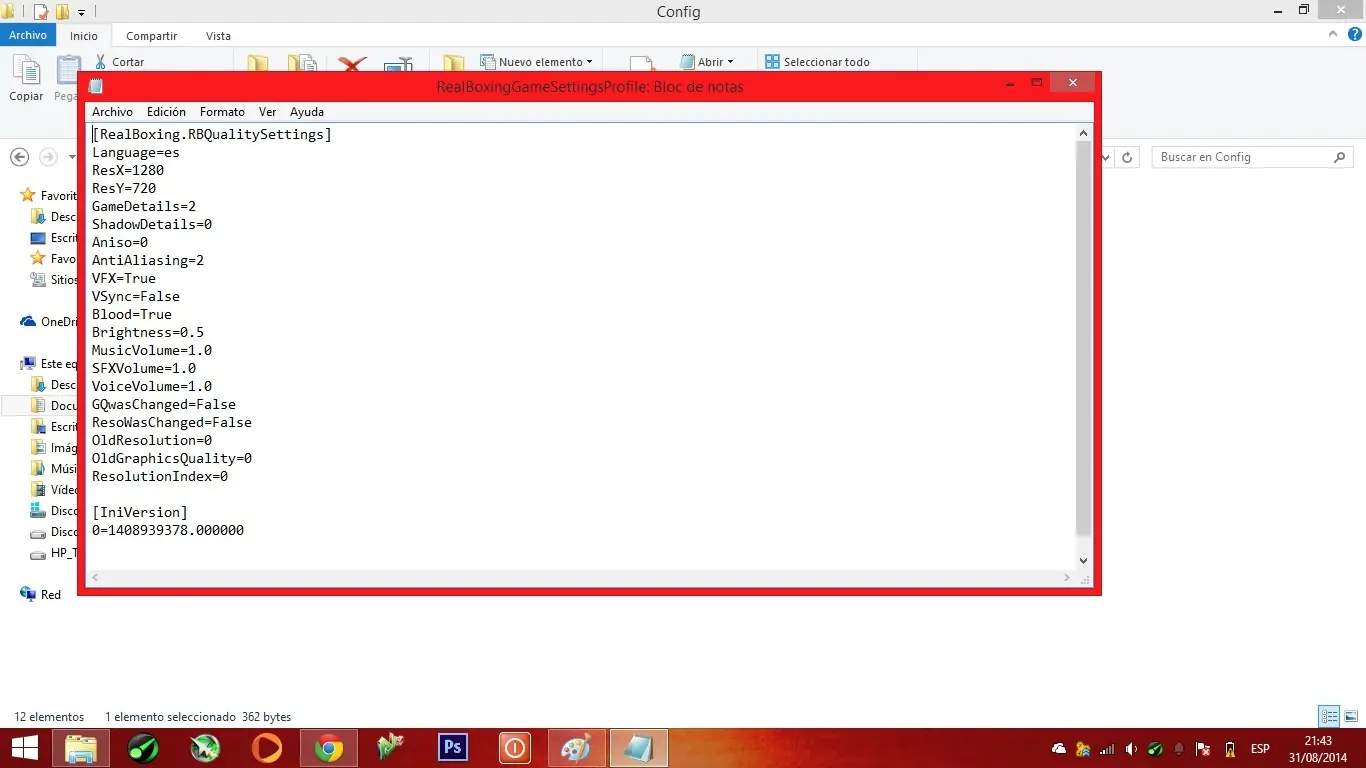Click ESP language indicator in tray
The image size is (1366, 768).
click(x=1260, y=748)
